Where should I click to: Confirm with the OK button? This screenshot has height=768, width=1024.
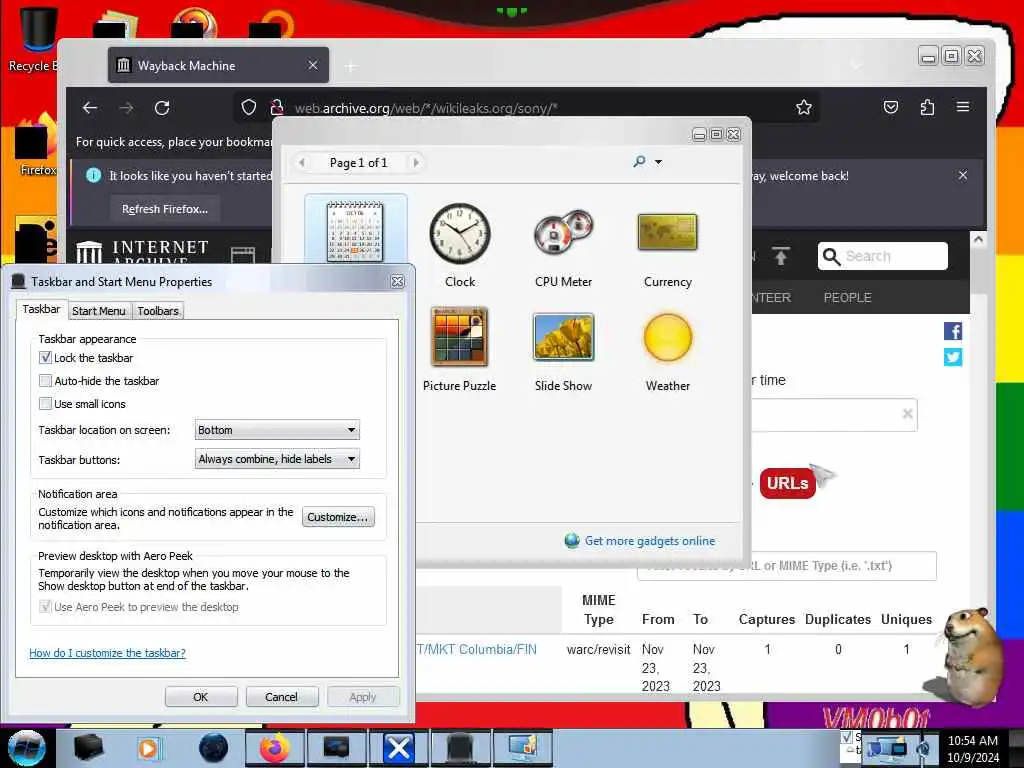[200, 697]
